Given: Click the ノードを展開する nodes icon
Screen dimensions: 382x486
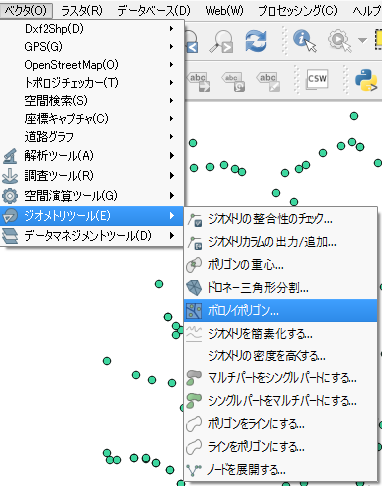Looking at the screenshot, I should 194,470.
